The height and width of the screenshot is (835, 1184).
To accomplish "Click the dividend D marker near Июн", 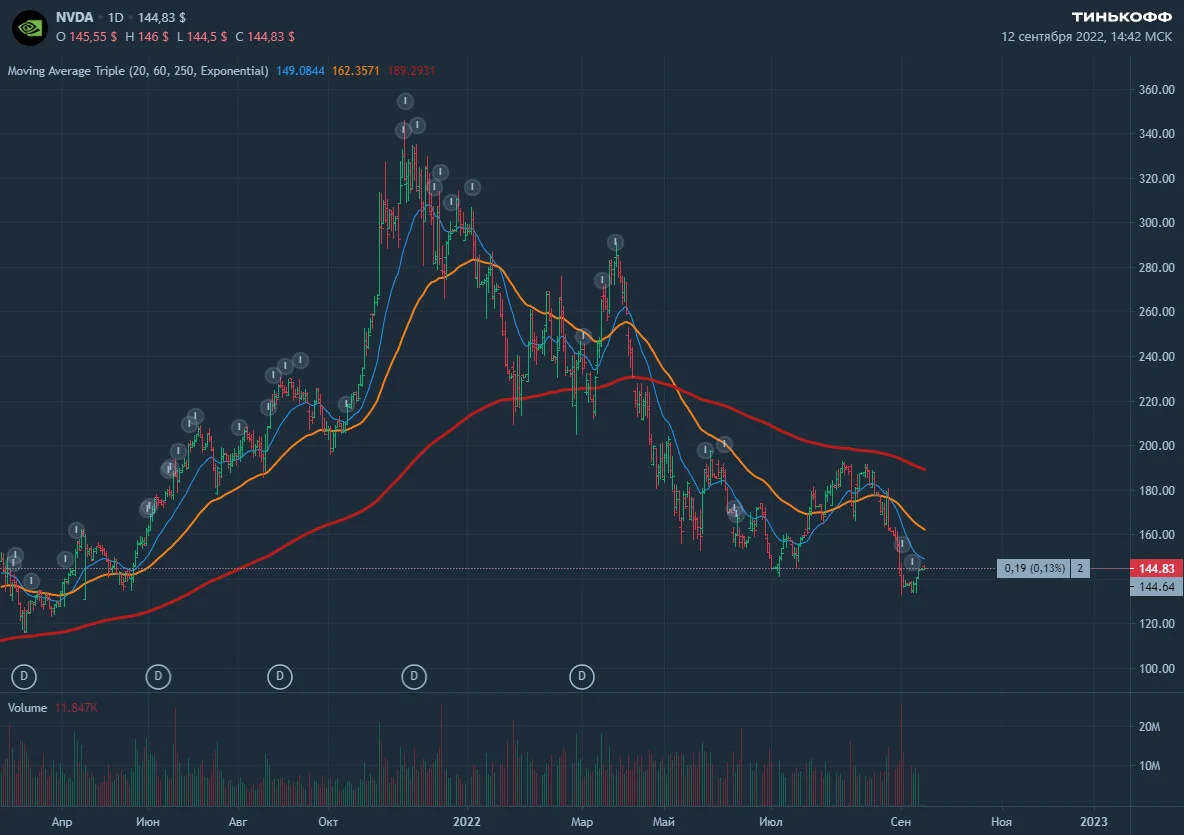I will pos(158,676).
